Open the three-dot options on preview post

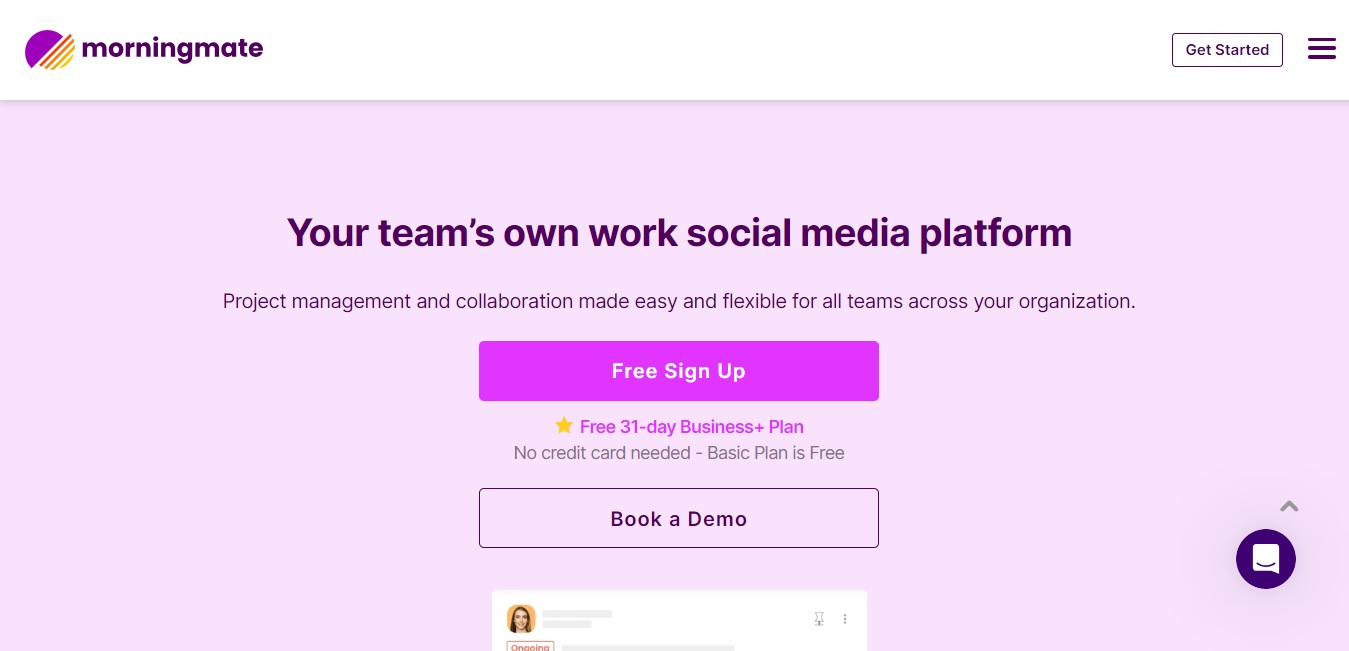click(x=845, y=619)
